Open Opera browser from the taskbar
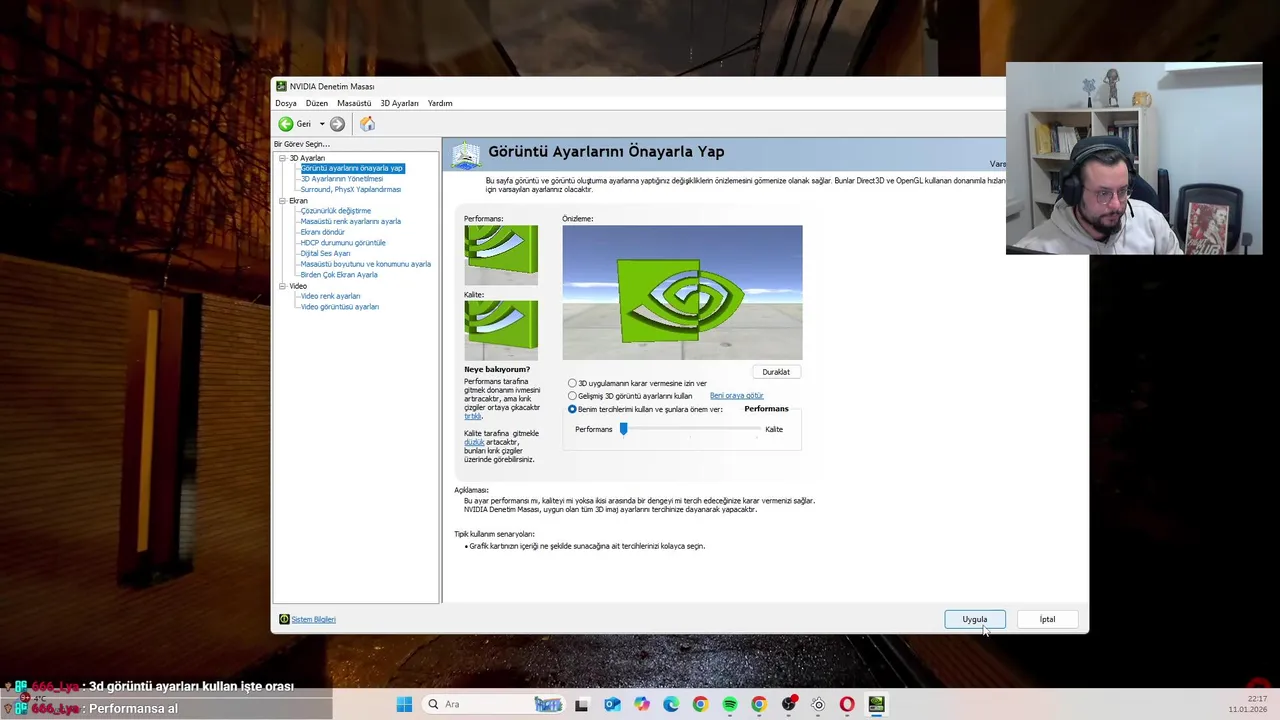 [847, 705]
